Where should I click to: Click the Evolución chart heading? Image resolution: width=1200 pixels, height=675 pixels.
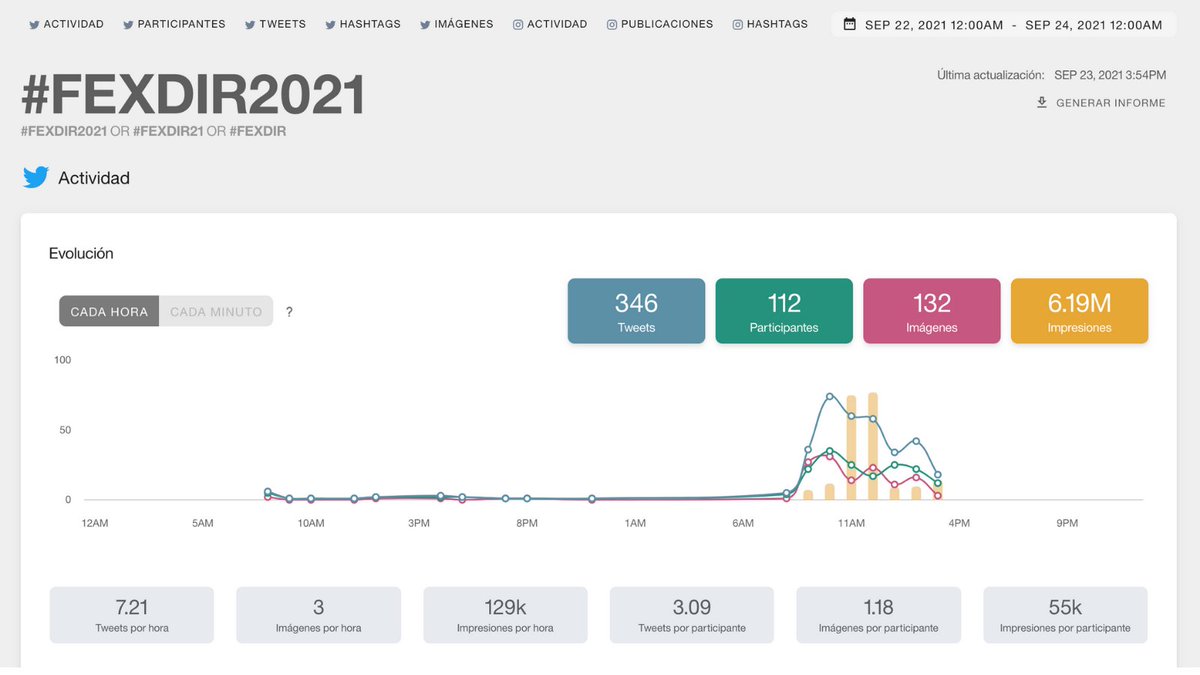(x=81, y=254)
